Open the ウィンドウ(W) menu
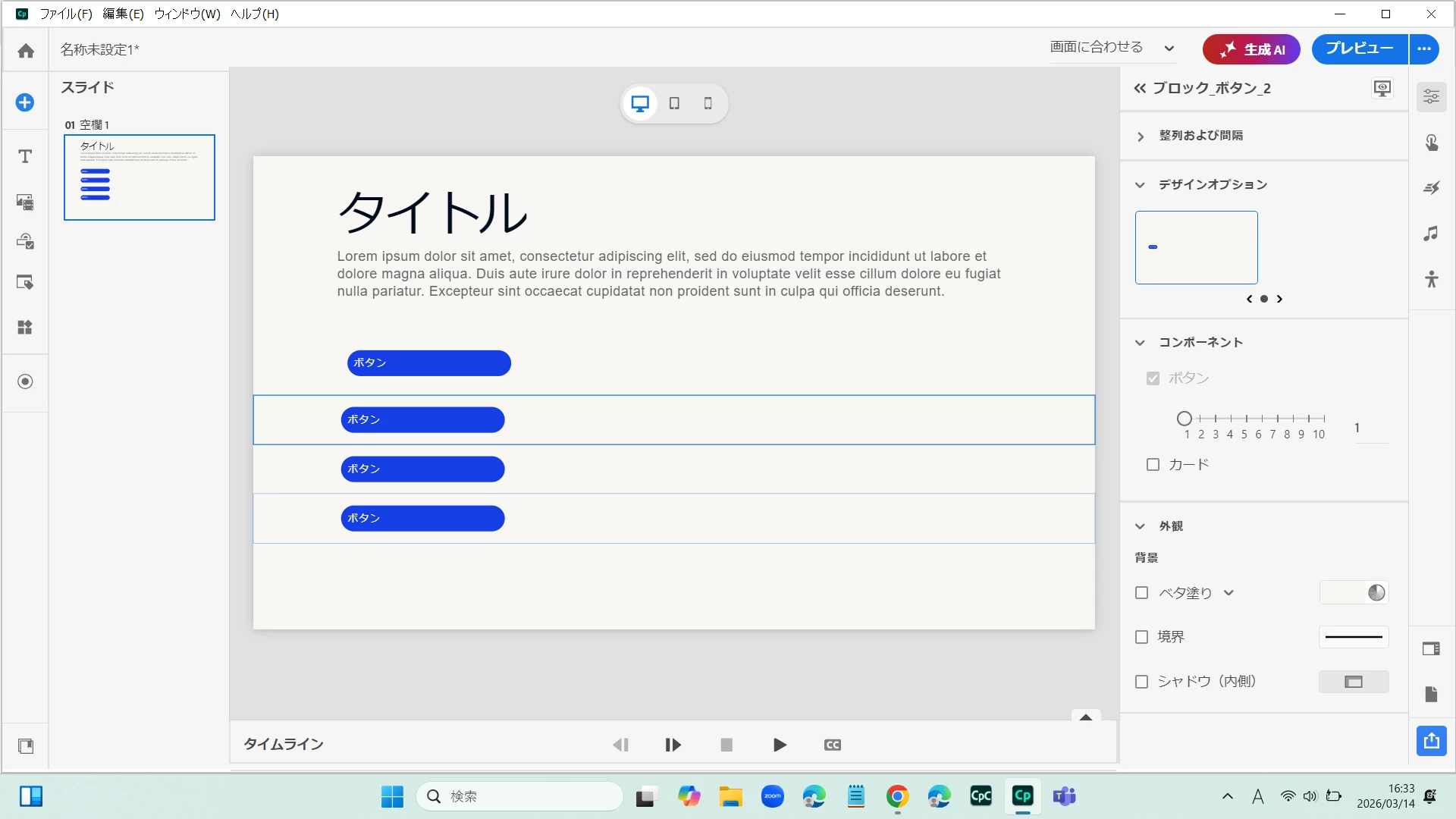1456x819 pixels. 187,14
